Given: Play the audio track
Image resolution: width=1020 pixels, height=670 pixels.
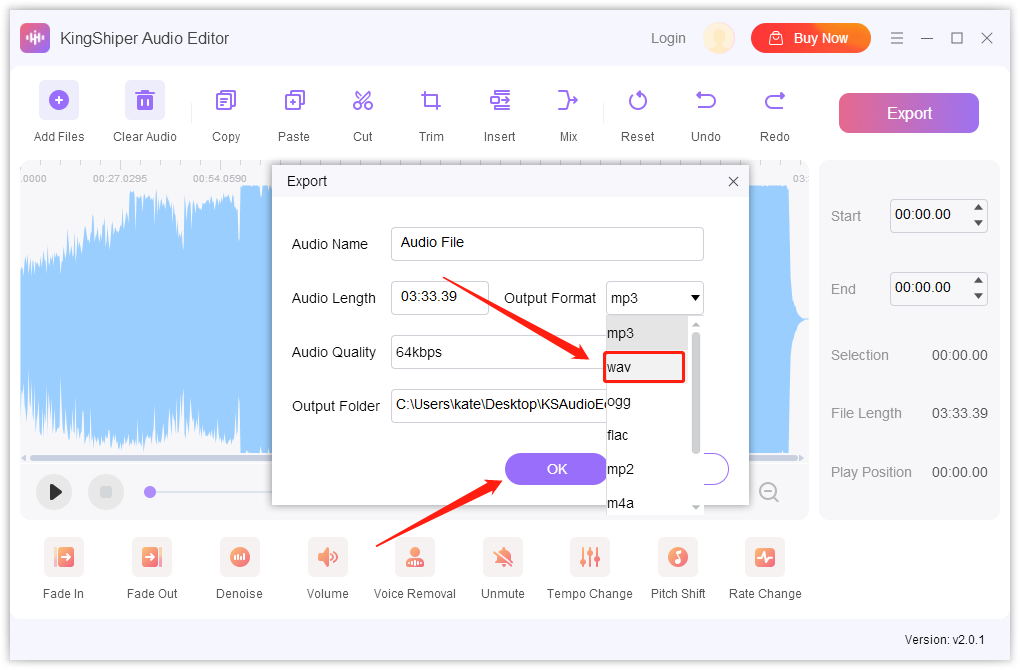Looking at the screenshot, I should click(x=54, y=492).
